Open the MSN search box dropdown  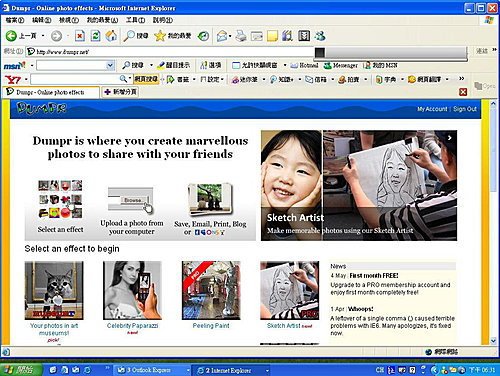pyautogui.click(x=110, y=65)
